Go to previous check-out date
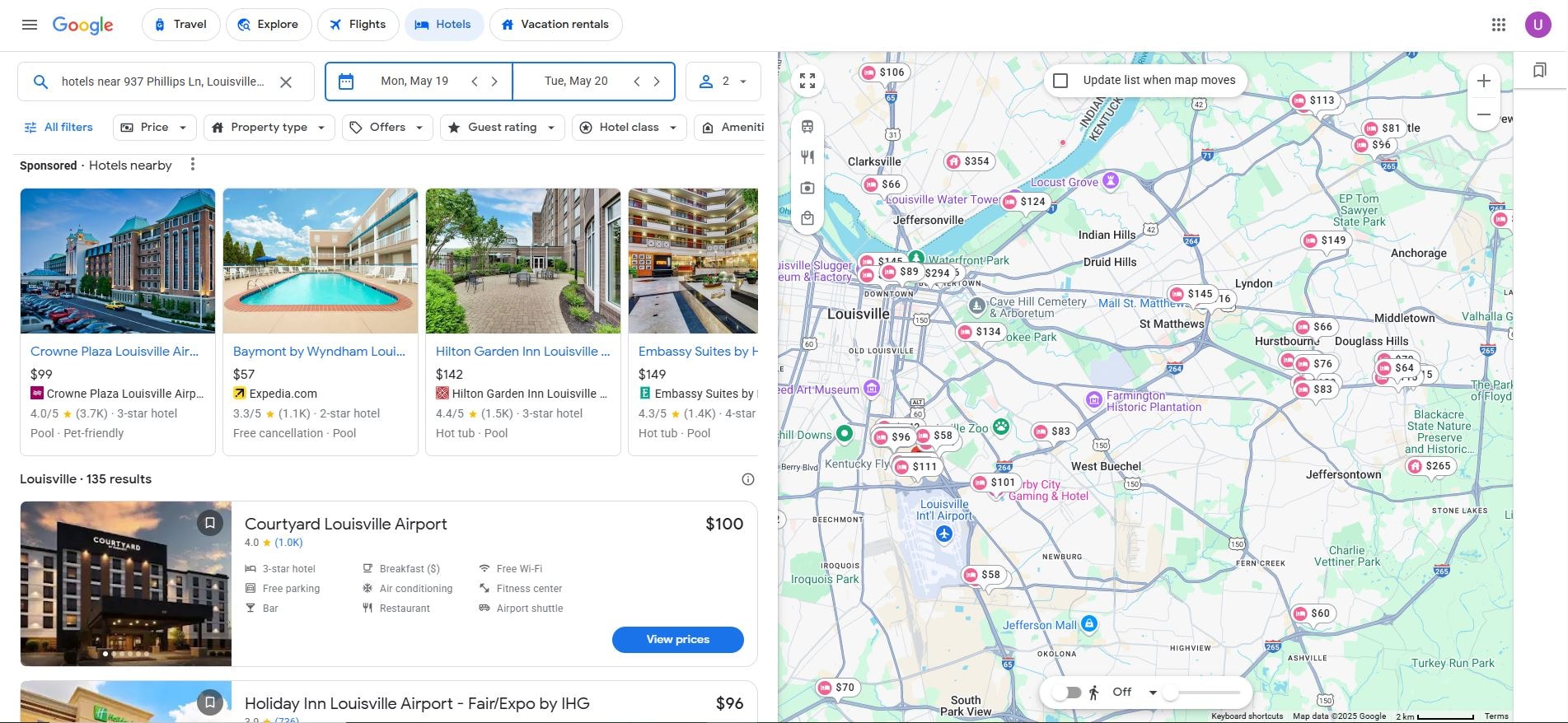The height and width of the screenshot is (723, 1568). (x=637, y=82)
